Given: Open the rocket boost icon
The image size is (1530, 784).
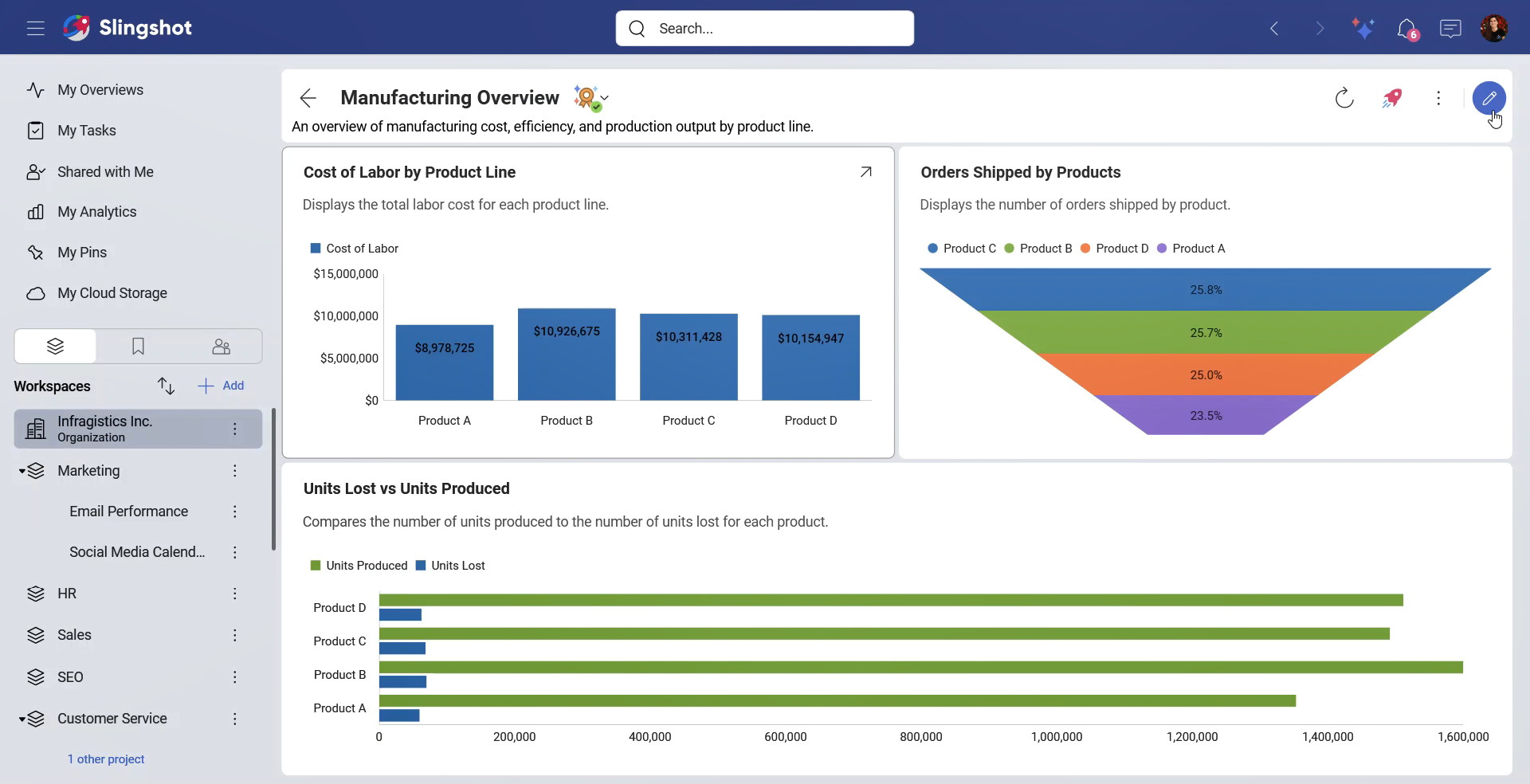Looking at the screenshot, I should 1391,98.
